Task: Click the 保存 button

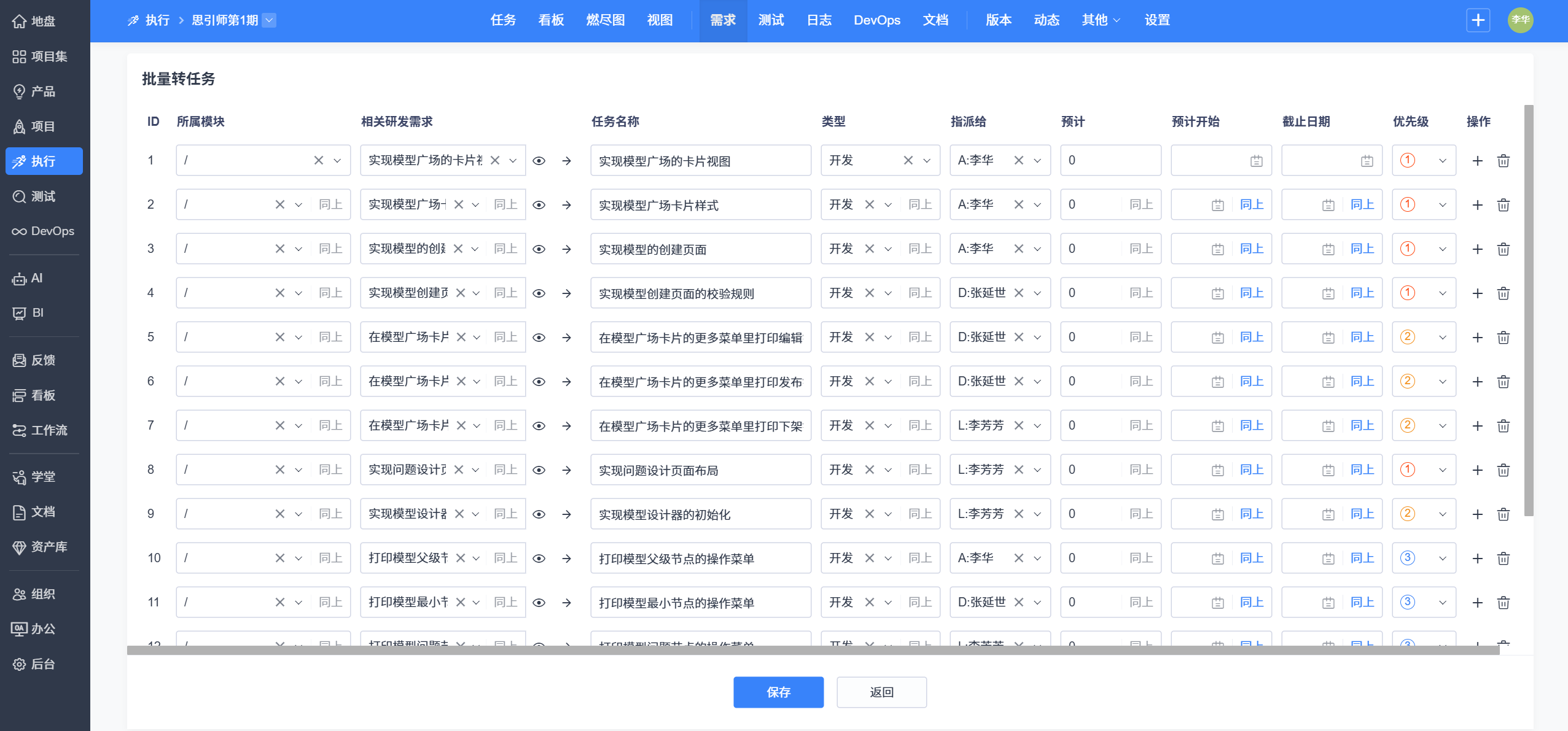Action: pyautogui.click(x=778, y=692)
